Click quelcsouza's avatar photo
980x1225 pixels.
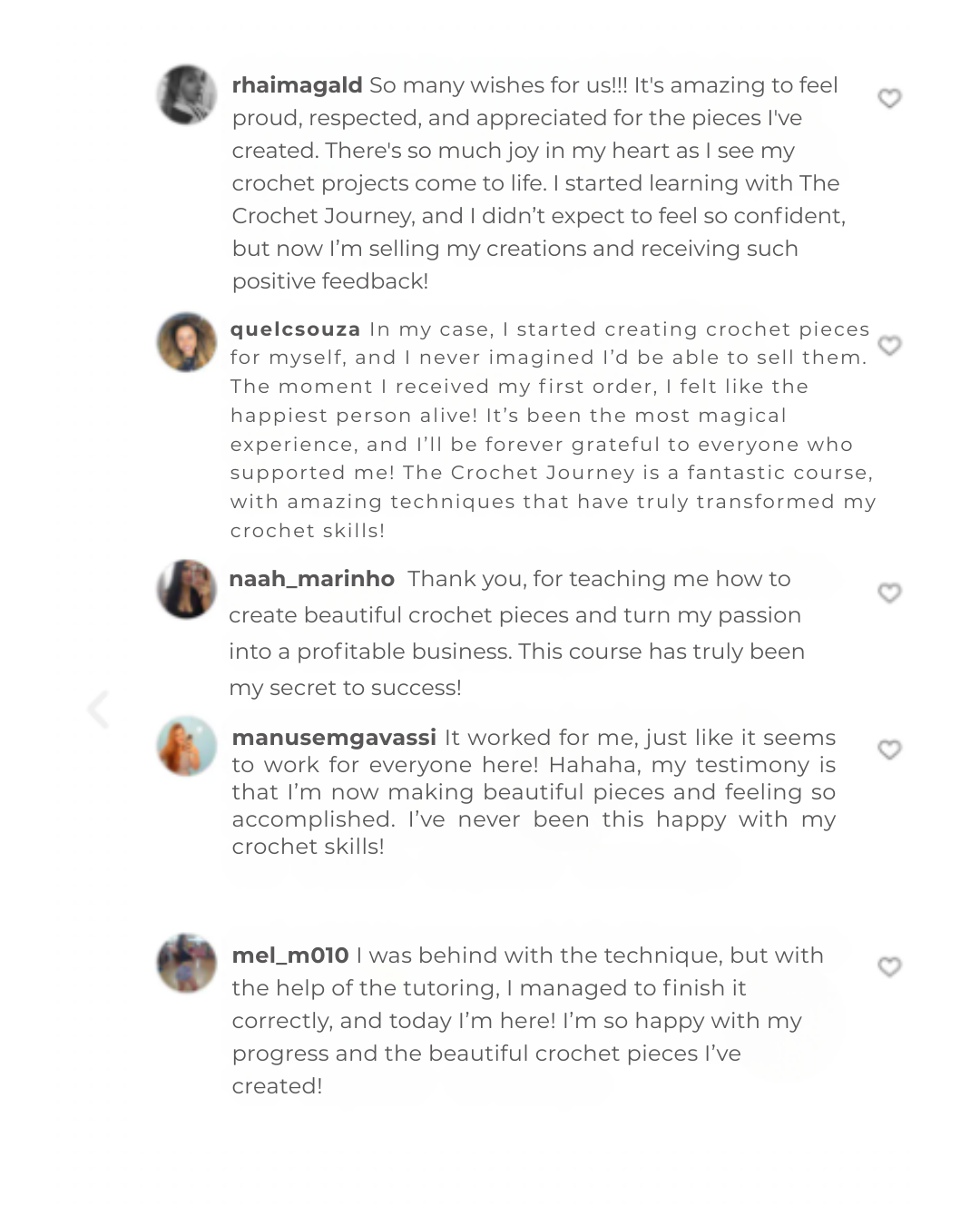[187, 342]
